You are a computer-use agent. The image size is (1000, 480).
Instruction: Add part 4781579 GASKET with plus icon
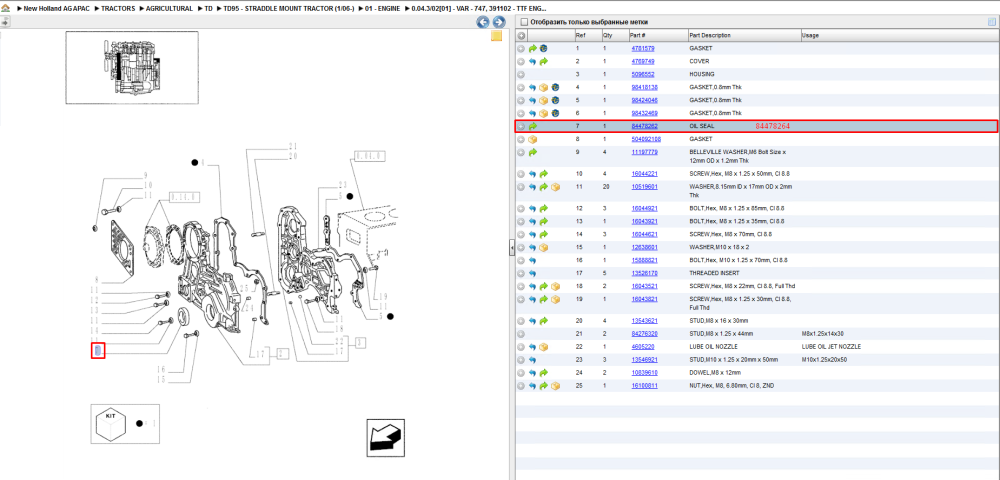click(x=521, y=48)
